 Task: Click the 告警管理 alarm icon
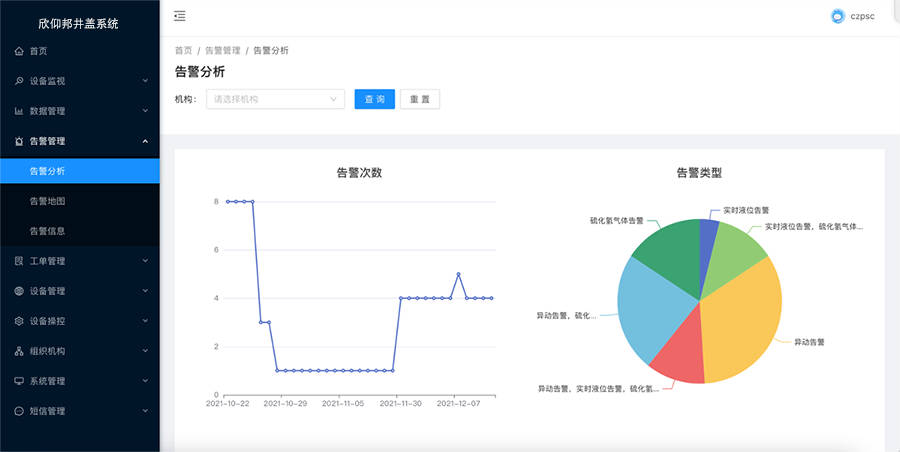tap(20, 141)
